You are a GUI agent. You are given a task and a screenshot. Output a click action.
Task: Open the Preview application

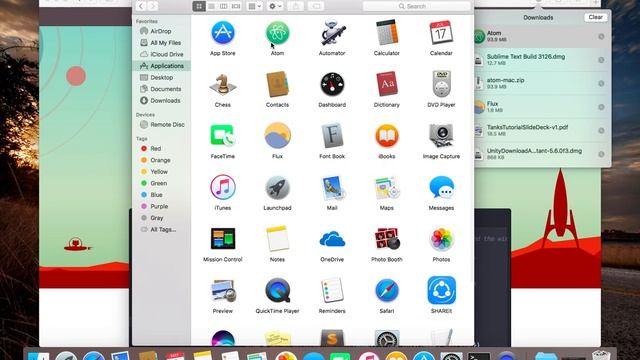pos(222,290)
